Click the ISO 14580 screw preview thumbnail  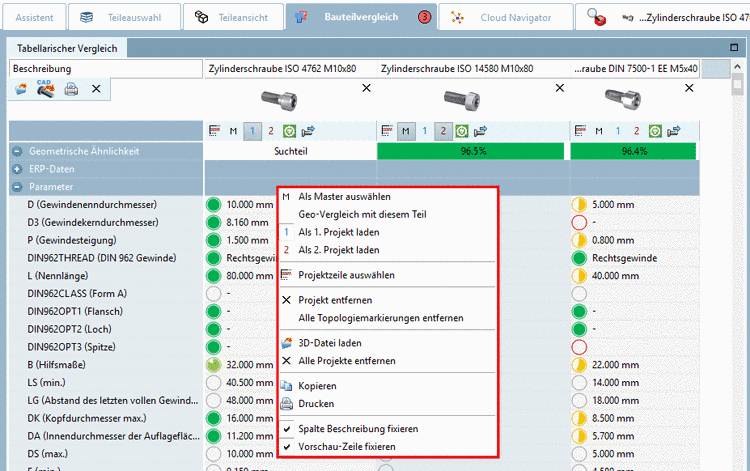pos(462,100)
